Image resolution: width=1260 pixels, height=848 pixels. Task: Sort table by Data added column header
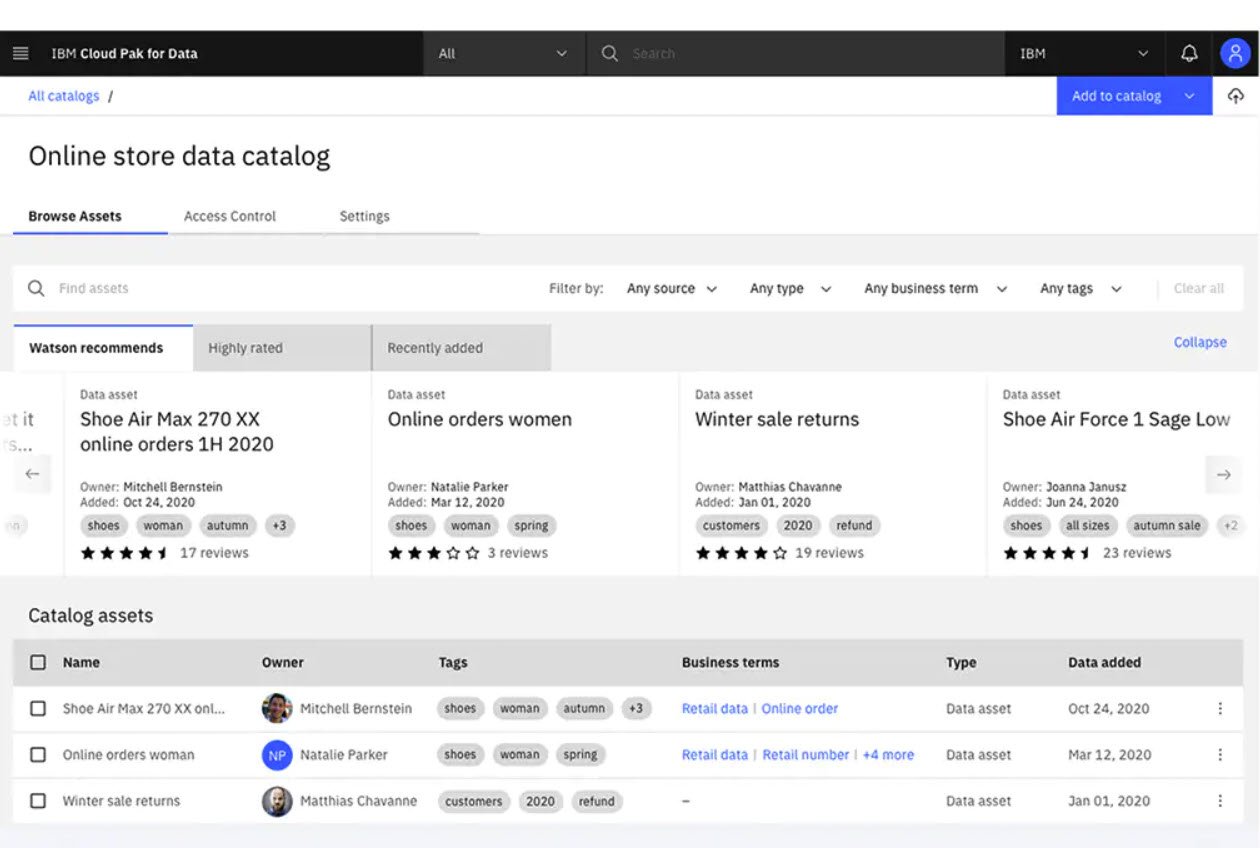pyautogui.click(x=1105, y=662)
